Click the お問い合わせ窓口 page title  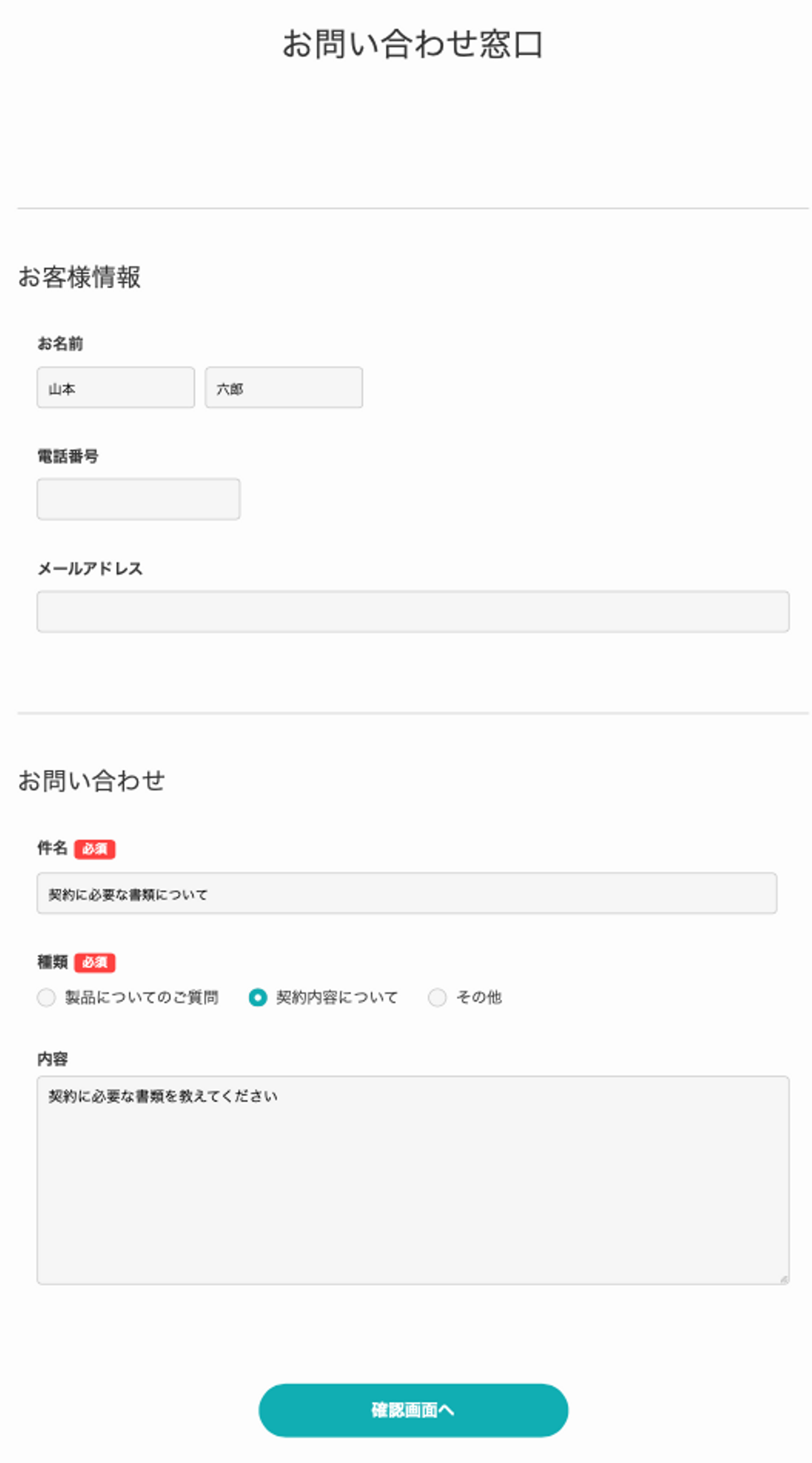coord(413,45)
